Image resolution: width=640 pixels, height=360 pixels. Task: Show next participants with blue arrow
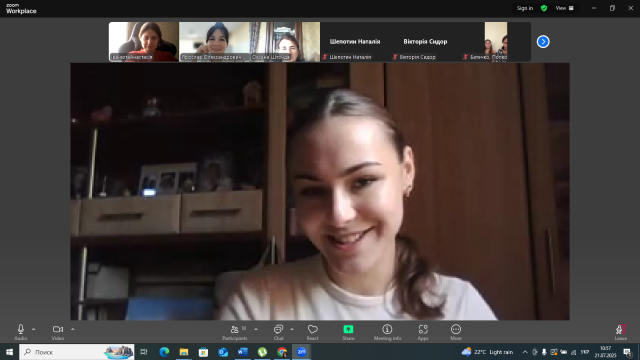tap(543, 42)
